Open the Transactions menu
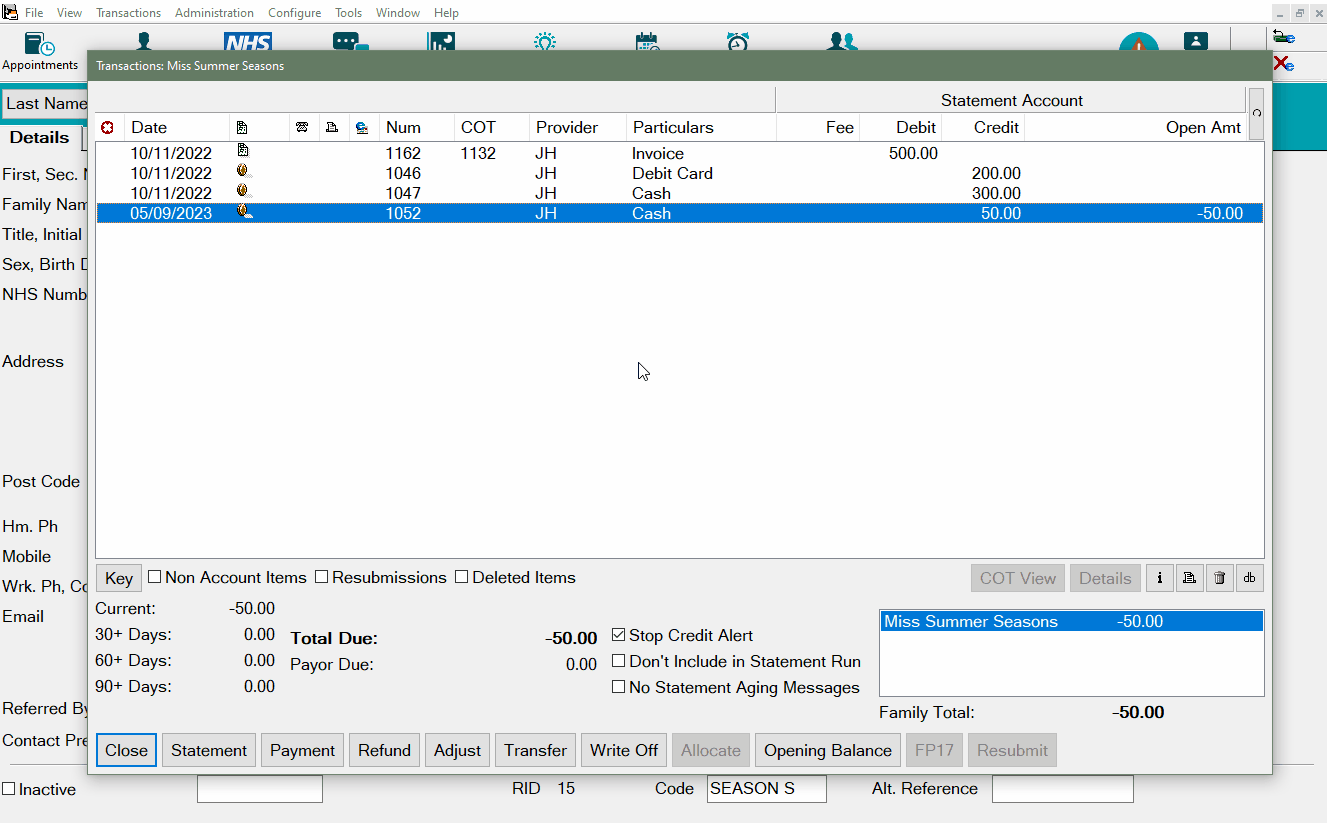The width and height of the screenshot is (1327, 823). [x=128, y=13]
